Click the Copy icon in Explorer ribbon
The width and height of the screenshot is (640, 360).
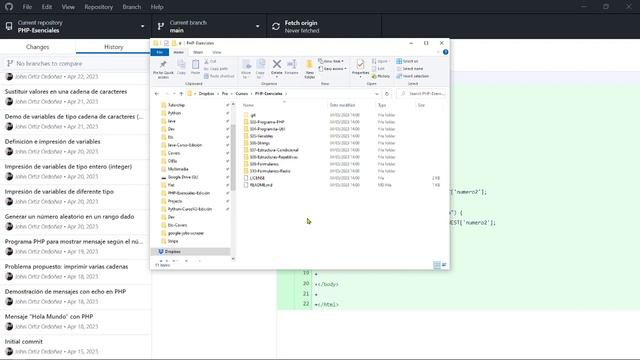pyautogui.click(x=181, y=64)
